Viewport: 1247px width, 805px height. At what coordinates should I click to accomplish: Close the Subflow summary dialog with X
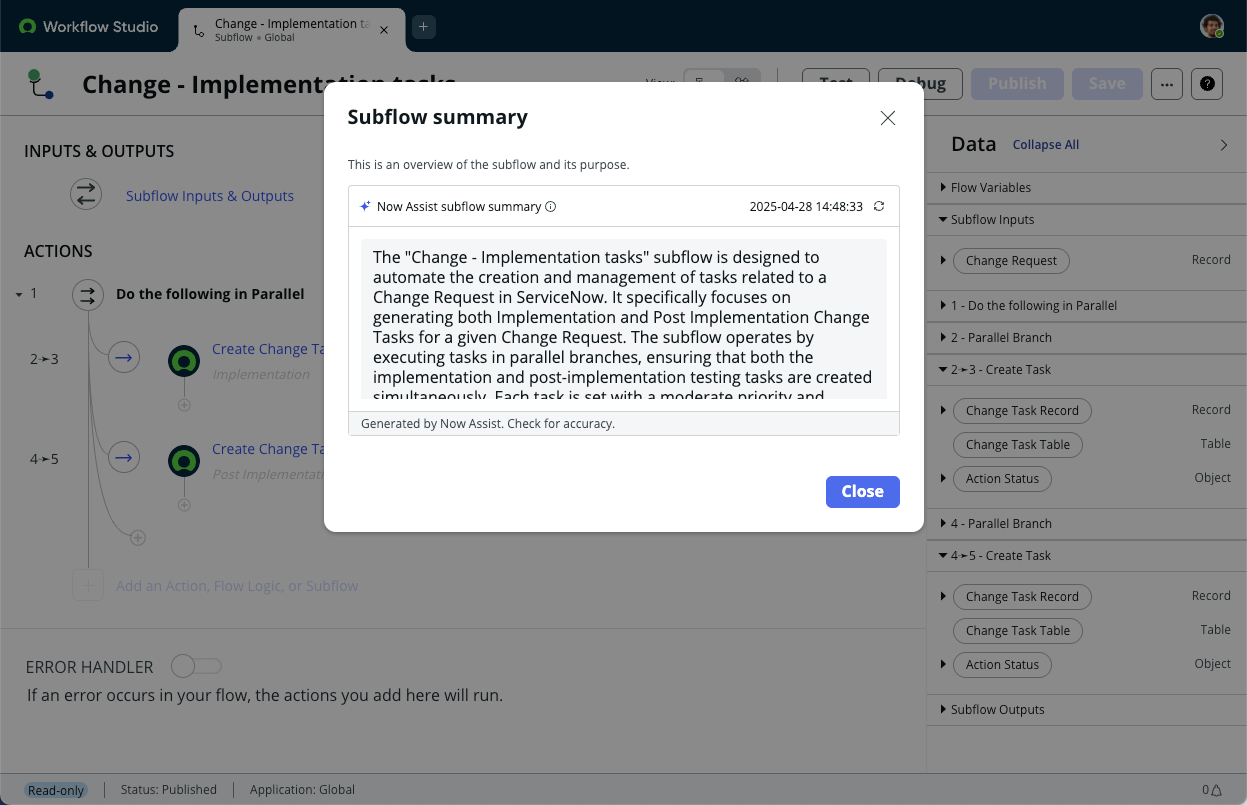point(887,118)
